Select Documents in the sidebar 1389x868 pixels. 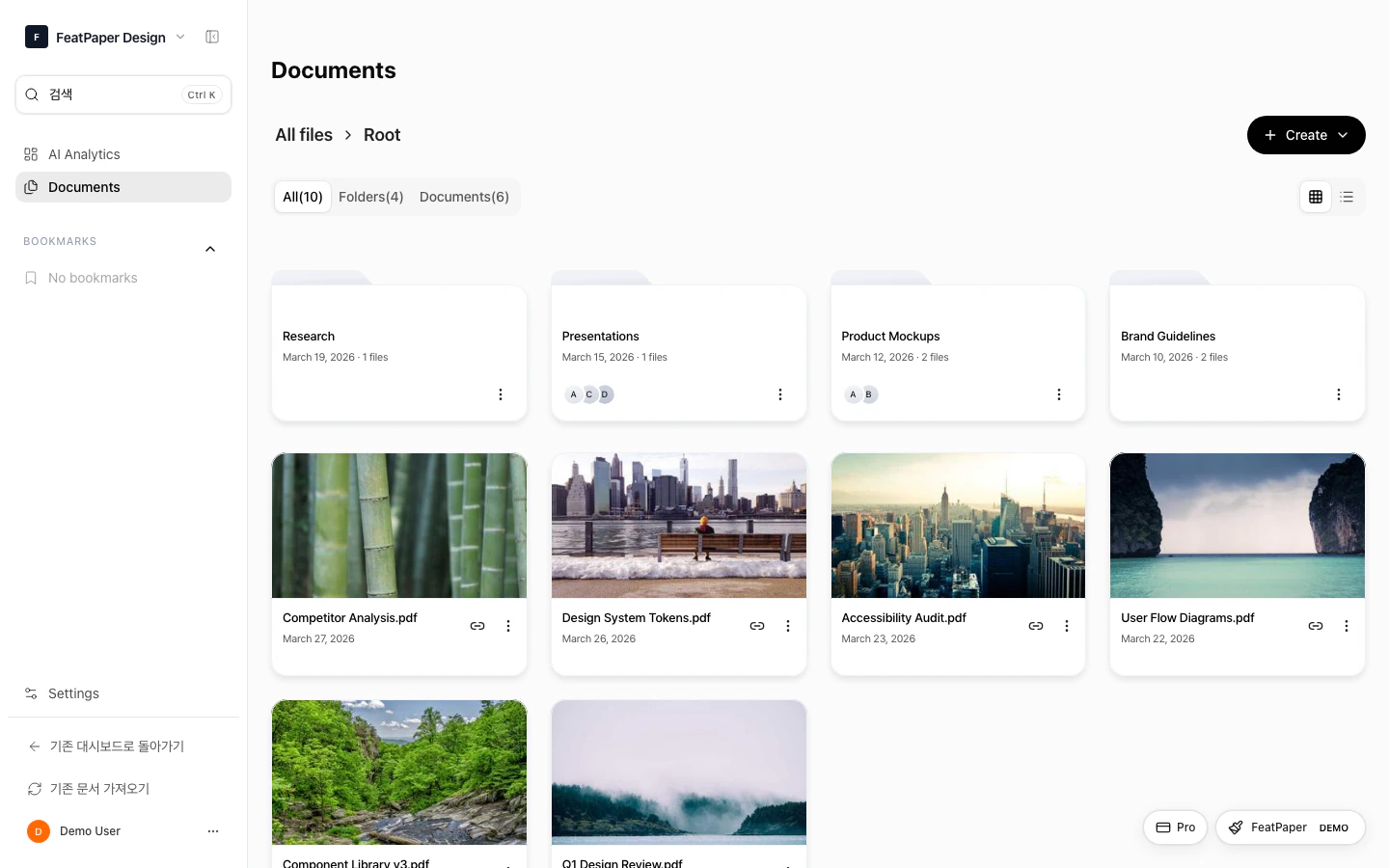tap(123, 187)
